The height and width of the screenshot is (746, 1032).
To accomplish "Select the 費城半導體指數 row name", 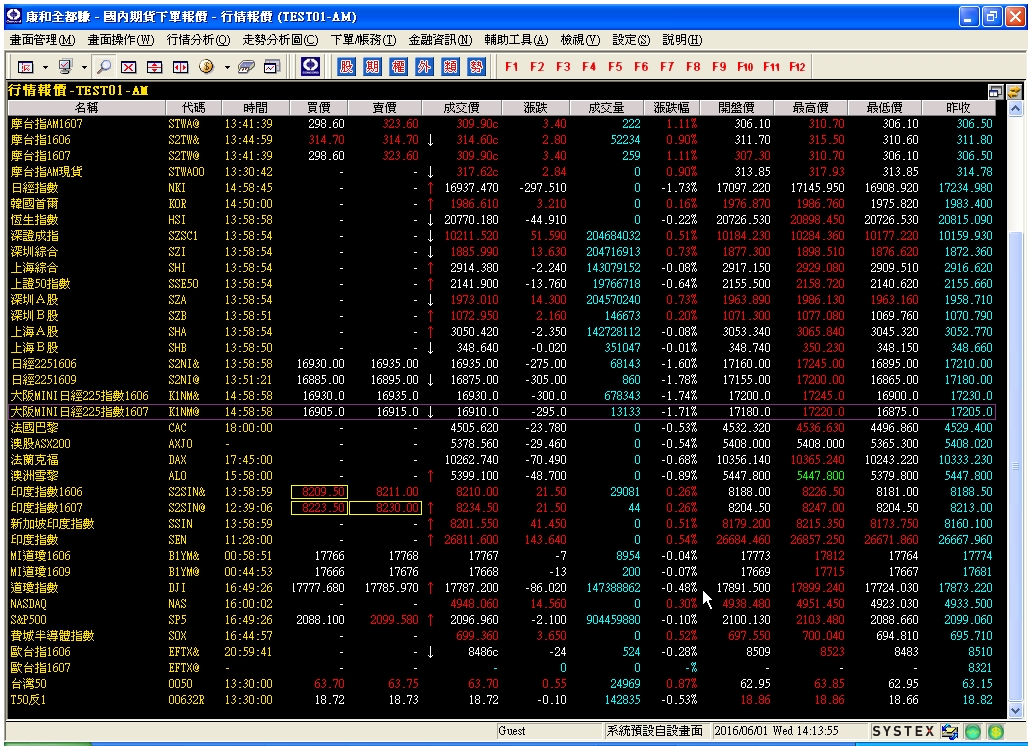I will (x=53, y=635).
